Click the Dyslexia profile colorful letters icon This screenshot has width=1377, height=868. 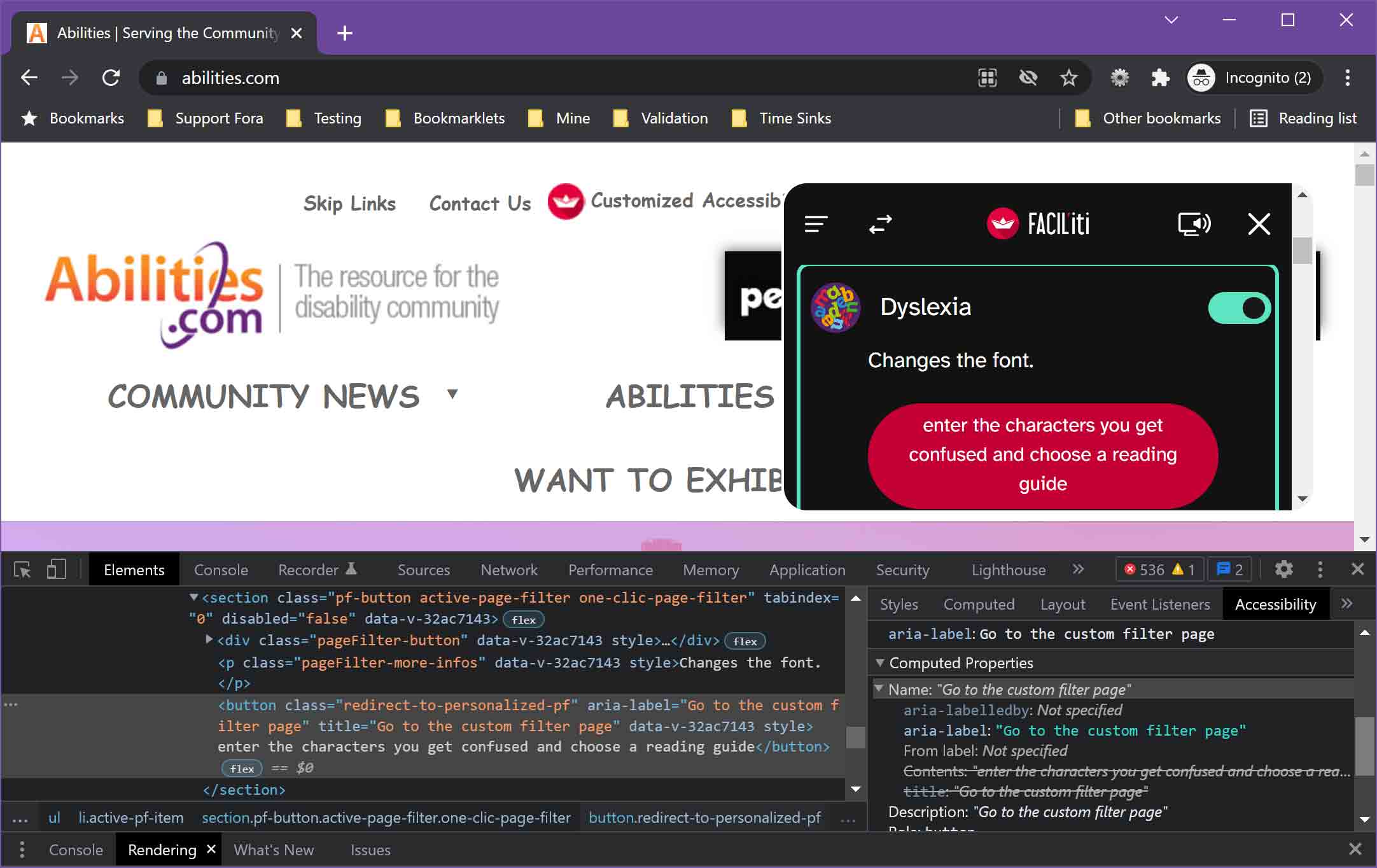point(835,308)
